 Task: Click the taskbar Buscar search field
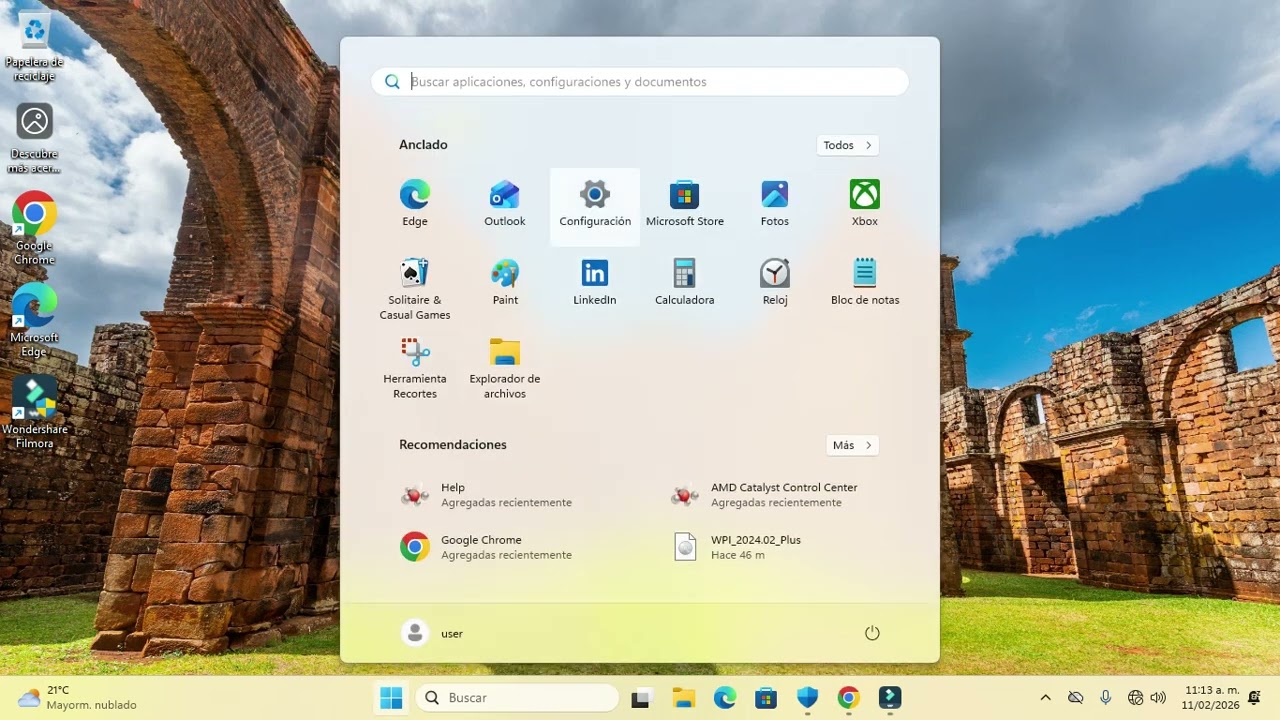[x=517, y=697]
